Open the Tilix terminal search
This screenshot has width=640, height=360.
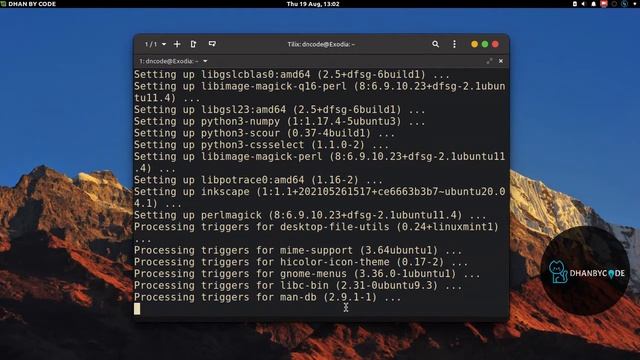(x=436, y=44)
